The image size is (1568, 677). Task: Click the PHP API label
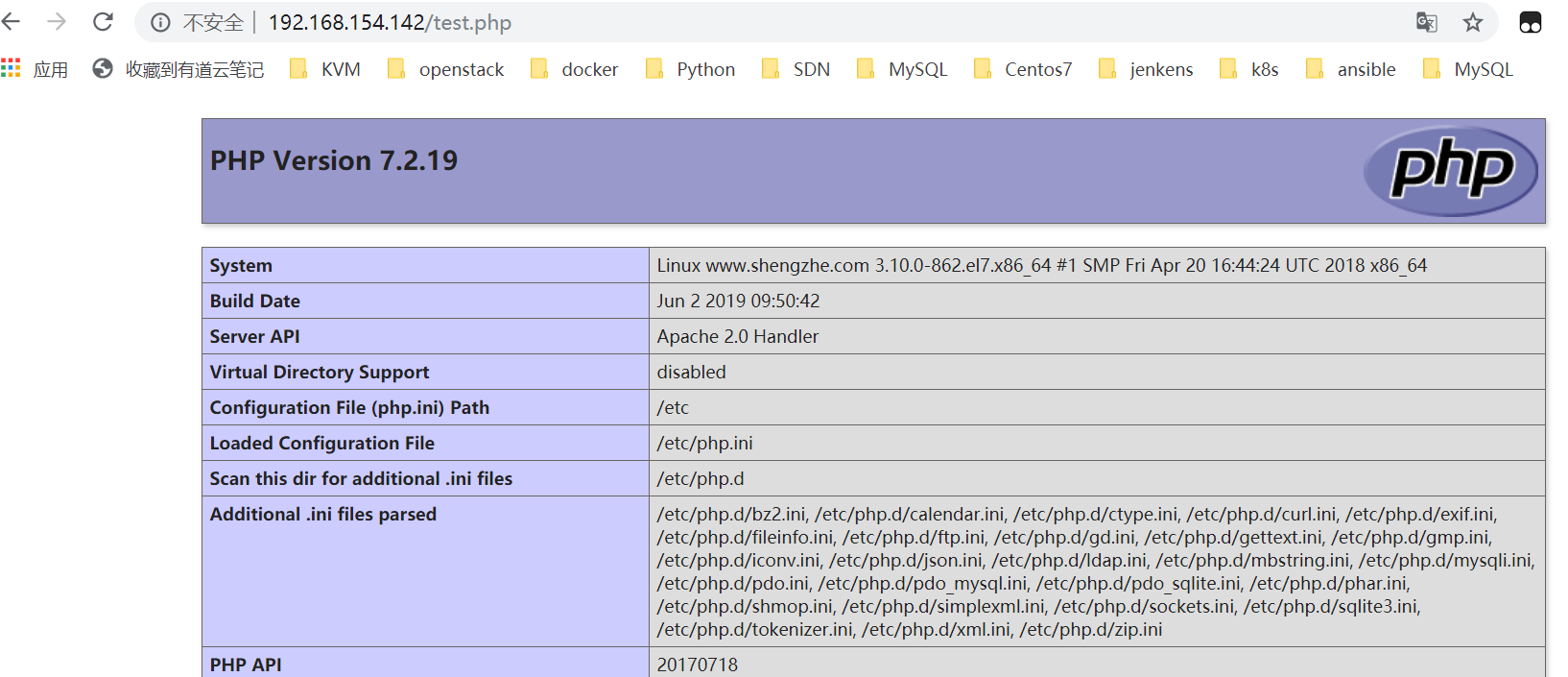point(246,665)
